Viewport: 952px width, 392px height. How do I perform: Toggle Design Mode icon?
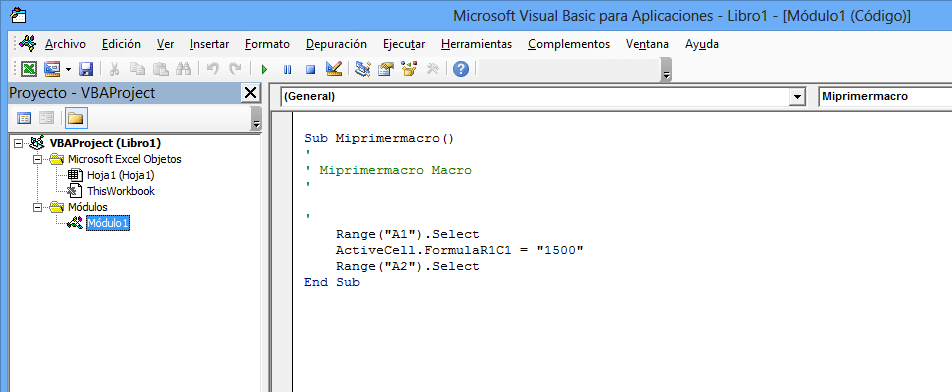334,69
